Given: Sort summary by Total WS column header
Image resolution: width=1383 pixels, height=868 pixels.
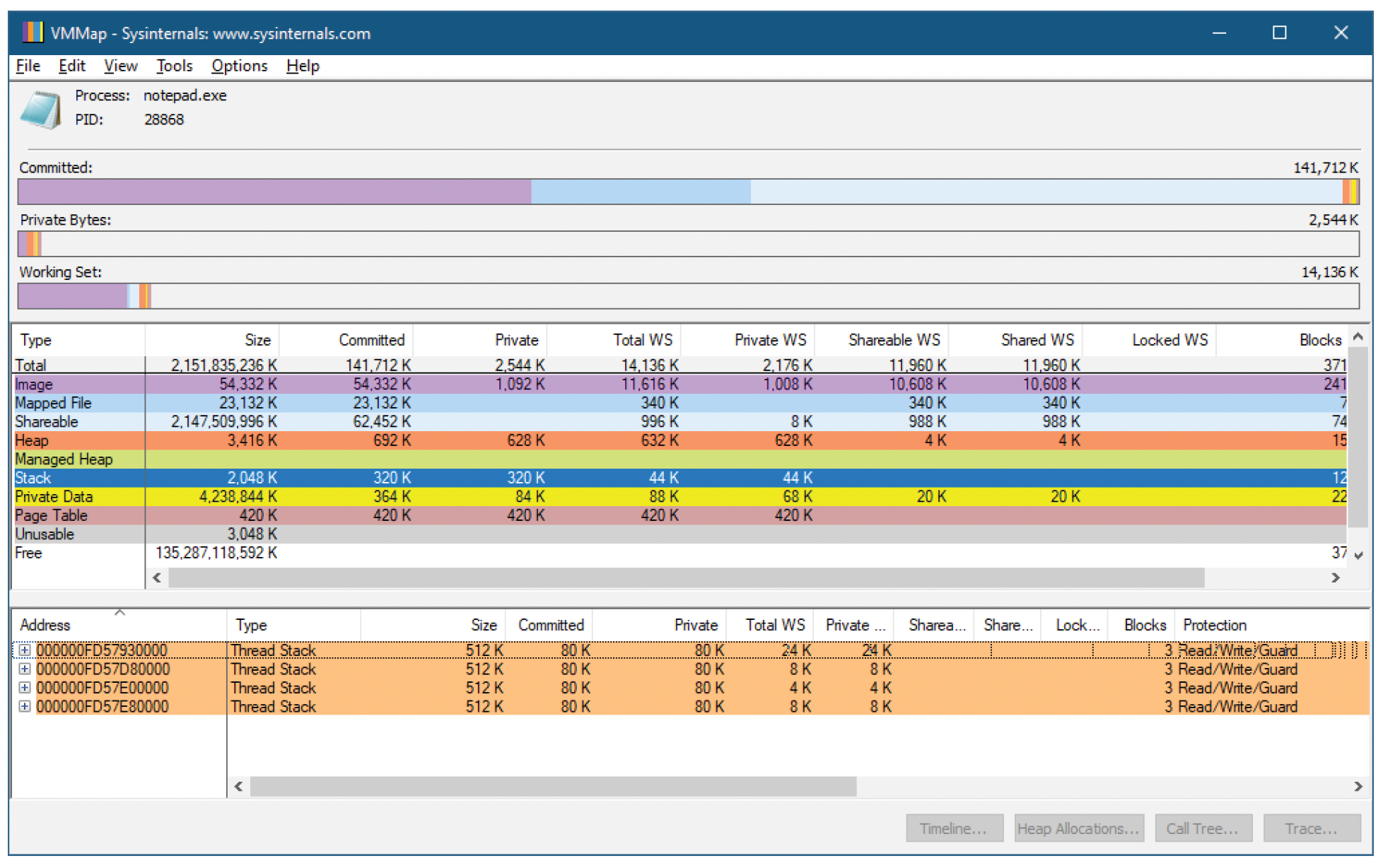Looking at the screenshot, I should click(x=614, y=340).
